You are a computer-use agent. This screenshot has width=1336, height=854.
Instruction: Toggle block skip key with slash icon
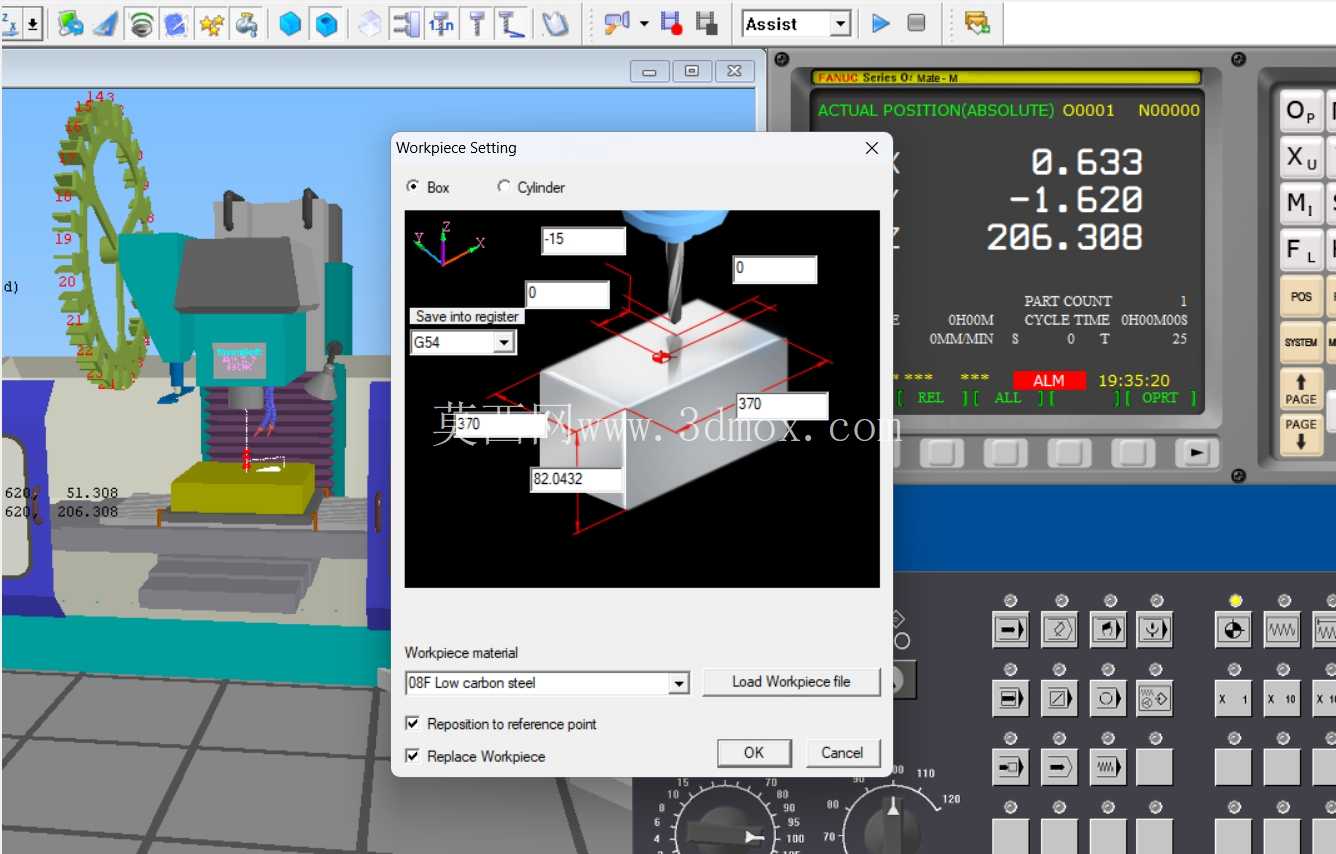tap(1059, 698)
